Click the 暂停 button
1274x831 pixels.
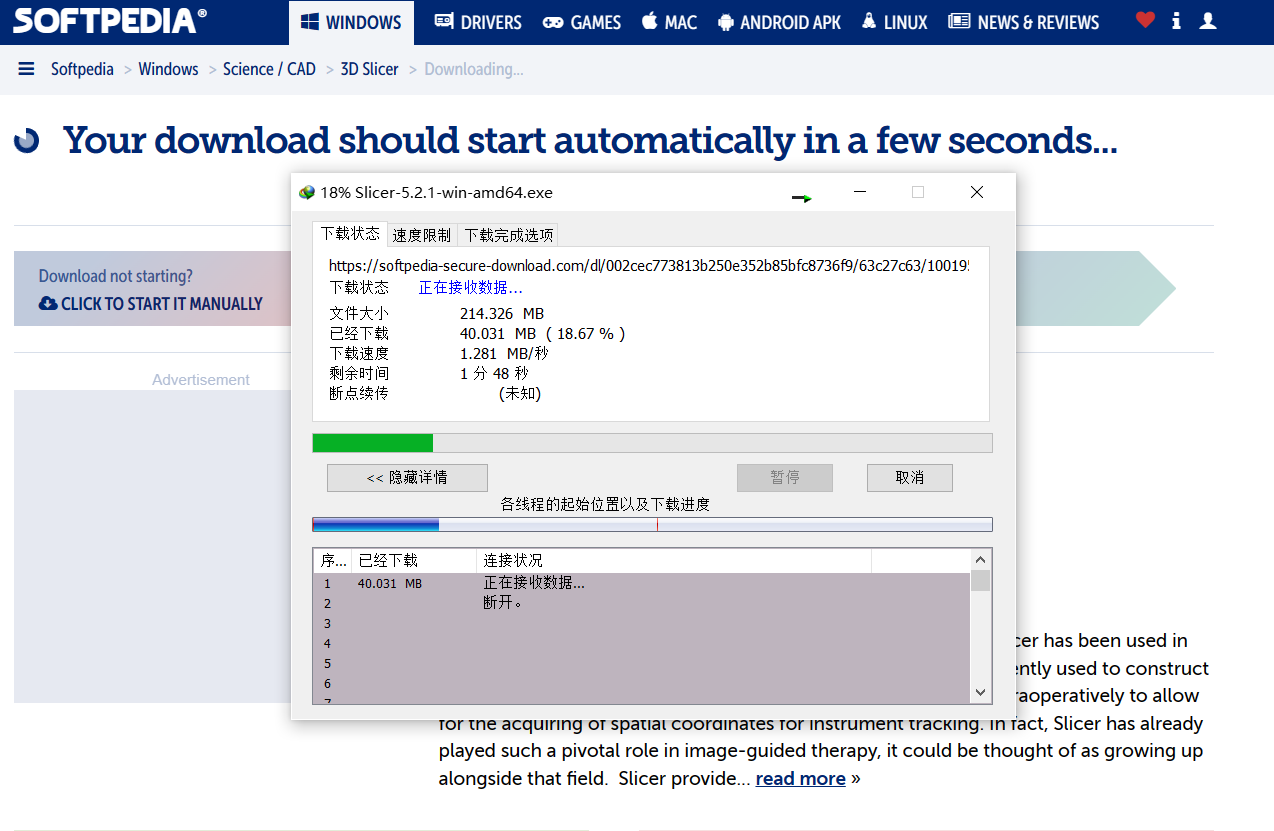tap(785, 478)
